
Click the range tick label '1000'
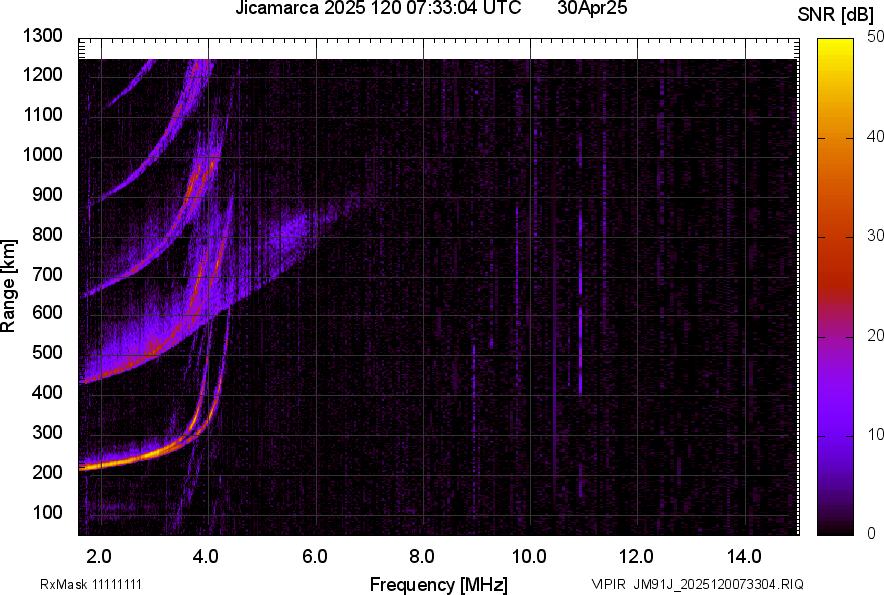pyautogui.click(x=42, y=154)
